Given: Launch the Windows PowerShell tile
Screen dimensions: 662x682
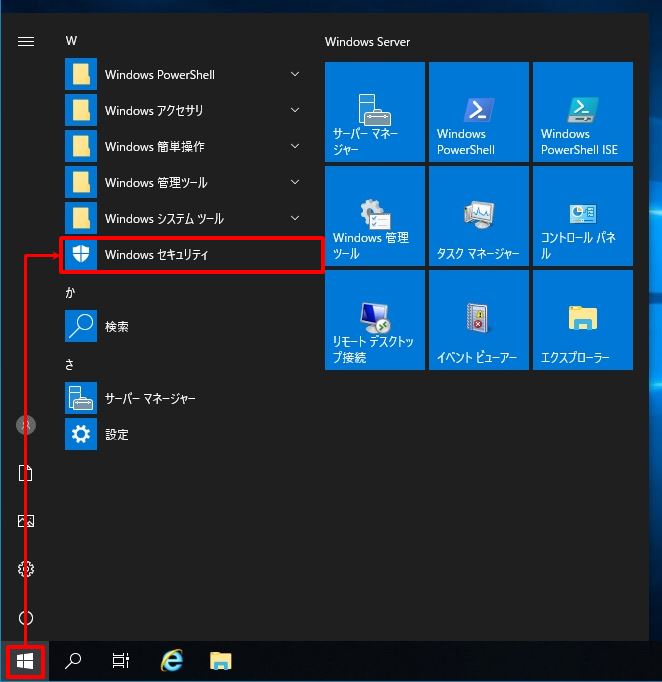Looking at the screenshot, I should (x=478, y=112).
